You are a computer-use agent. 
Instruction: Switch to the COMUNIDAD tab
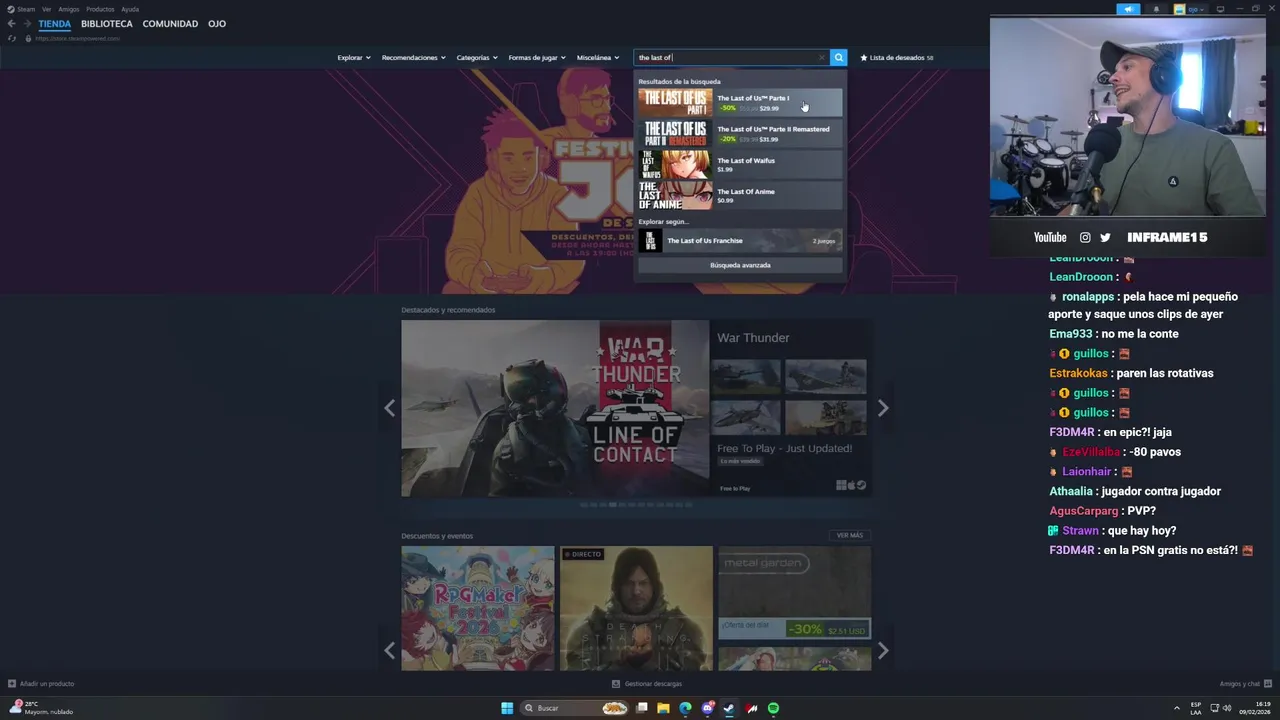170,24
